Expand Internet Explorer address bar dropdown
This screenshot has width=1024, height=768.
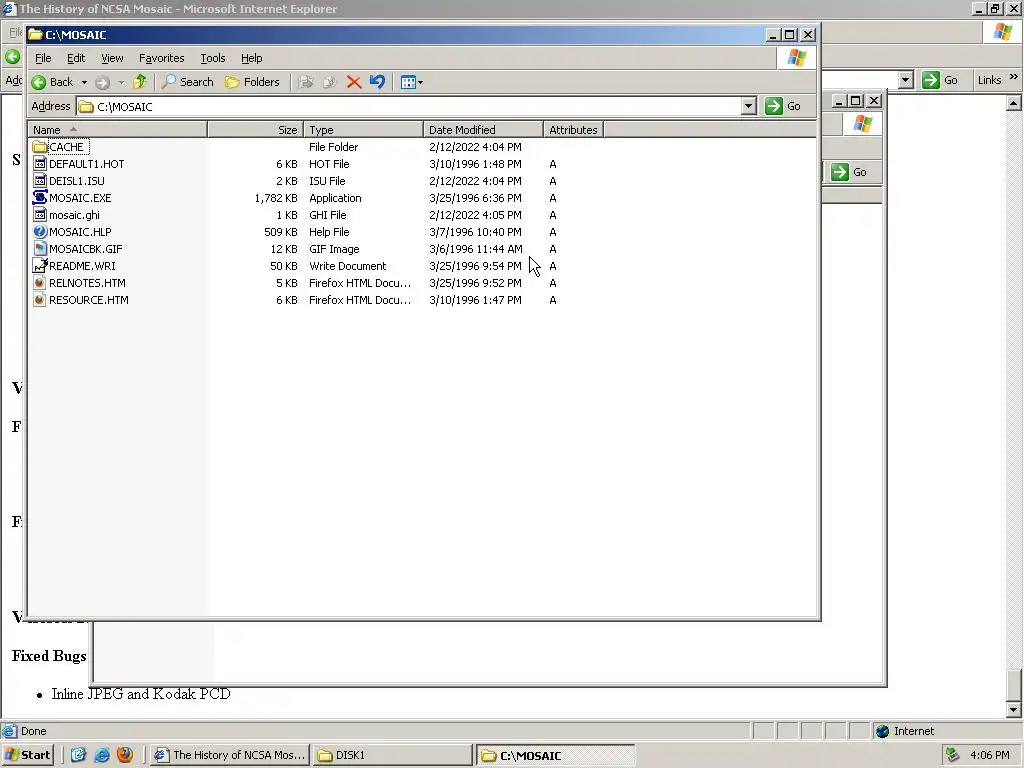tap(905, 80)
